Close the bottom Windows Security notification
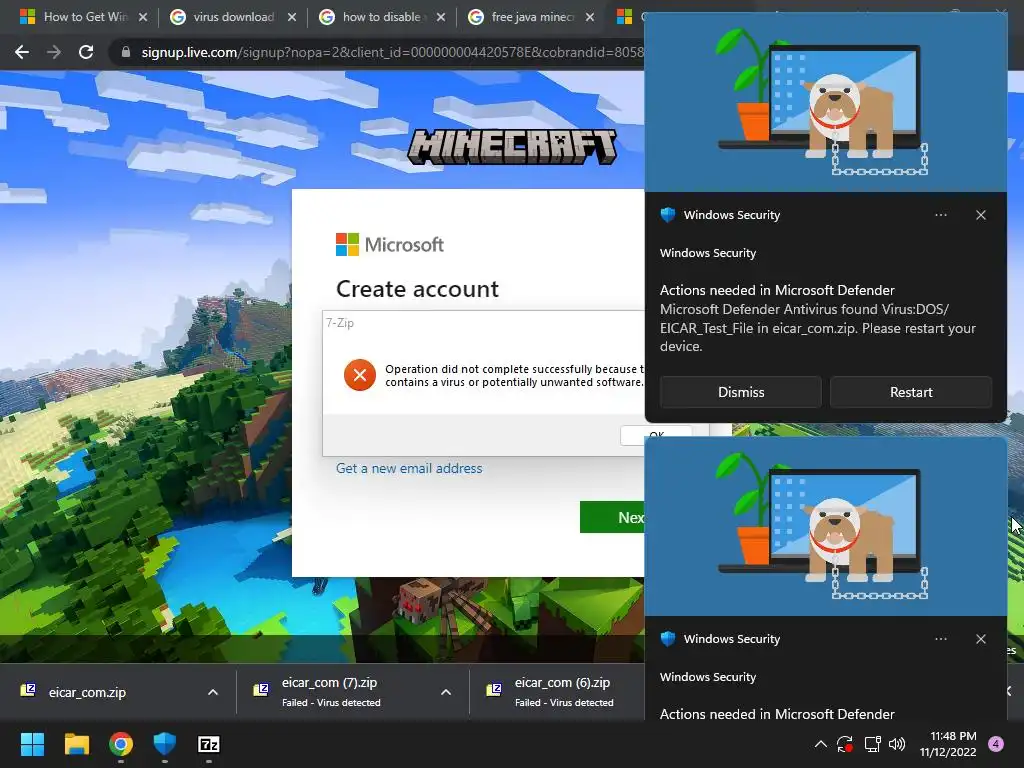Screen dimensions: 1024x768 click(x=981, y=639)
